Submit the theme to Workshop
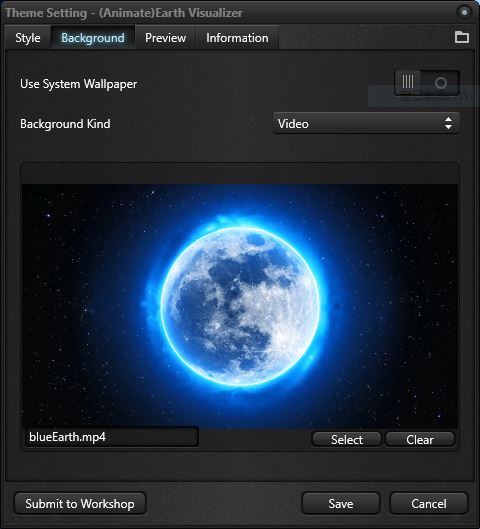The height and width of the screenshot is (529, 480). click(80, 503)
